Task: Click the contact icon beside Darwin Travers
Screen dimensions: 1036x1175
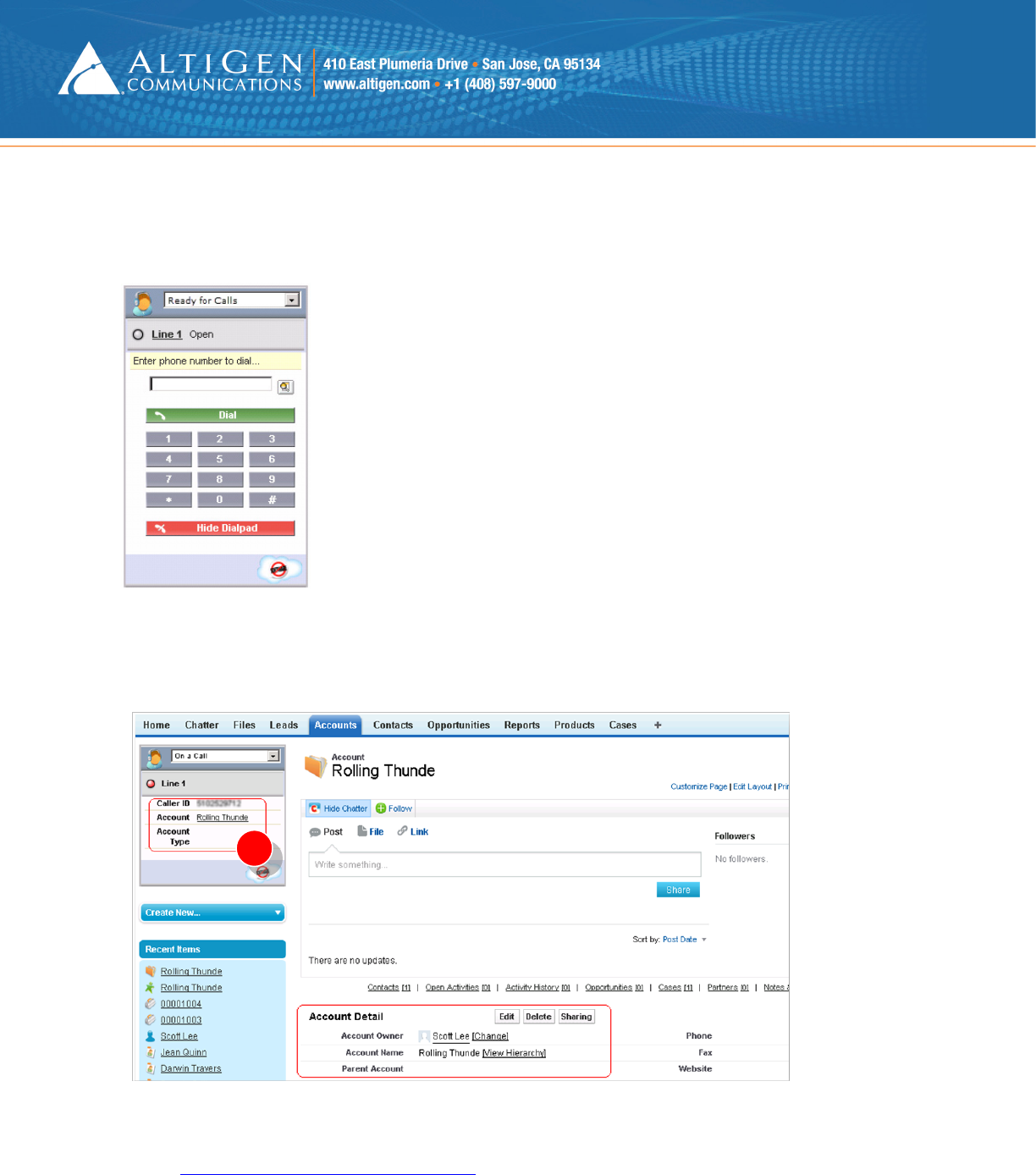Action: 151,1068
